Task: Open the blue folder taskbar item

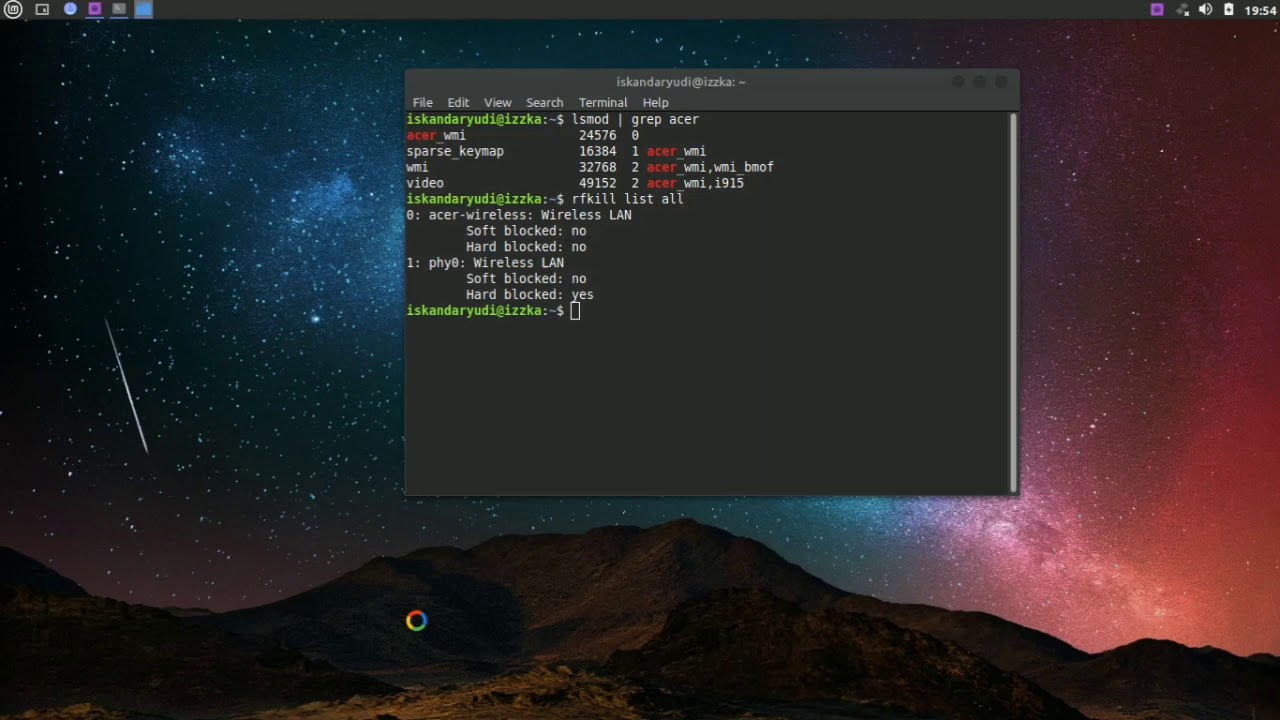Action: [x=143, y=9]
